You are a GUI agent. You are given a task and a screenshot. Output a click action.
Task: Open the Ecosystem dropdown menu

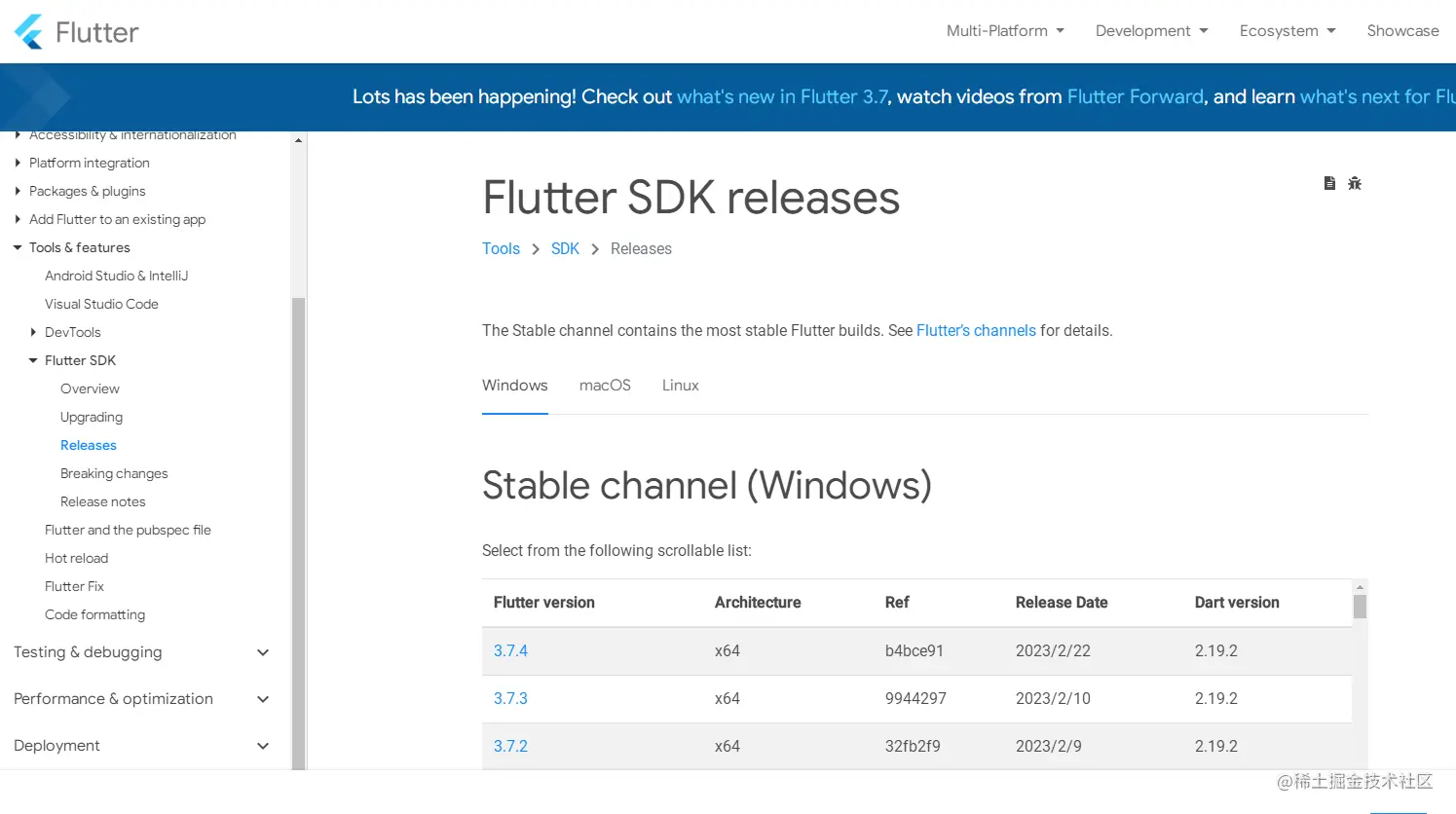click(1287, 31)
